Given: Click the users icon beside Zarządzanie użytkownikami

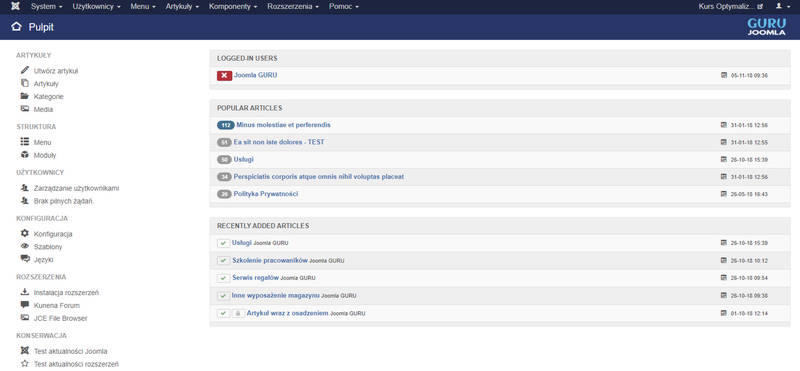Looking at the screenshot, I should point(24,188).
